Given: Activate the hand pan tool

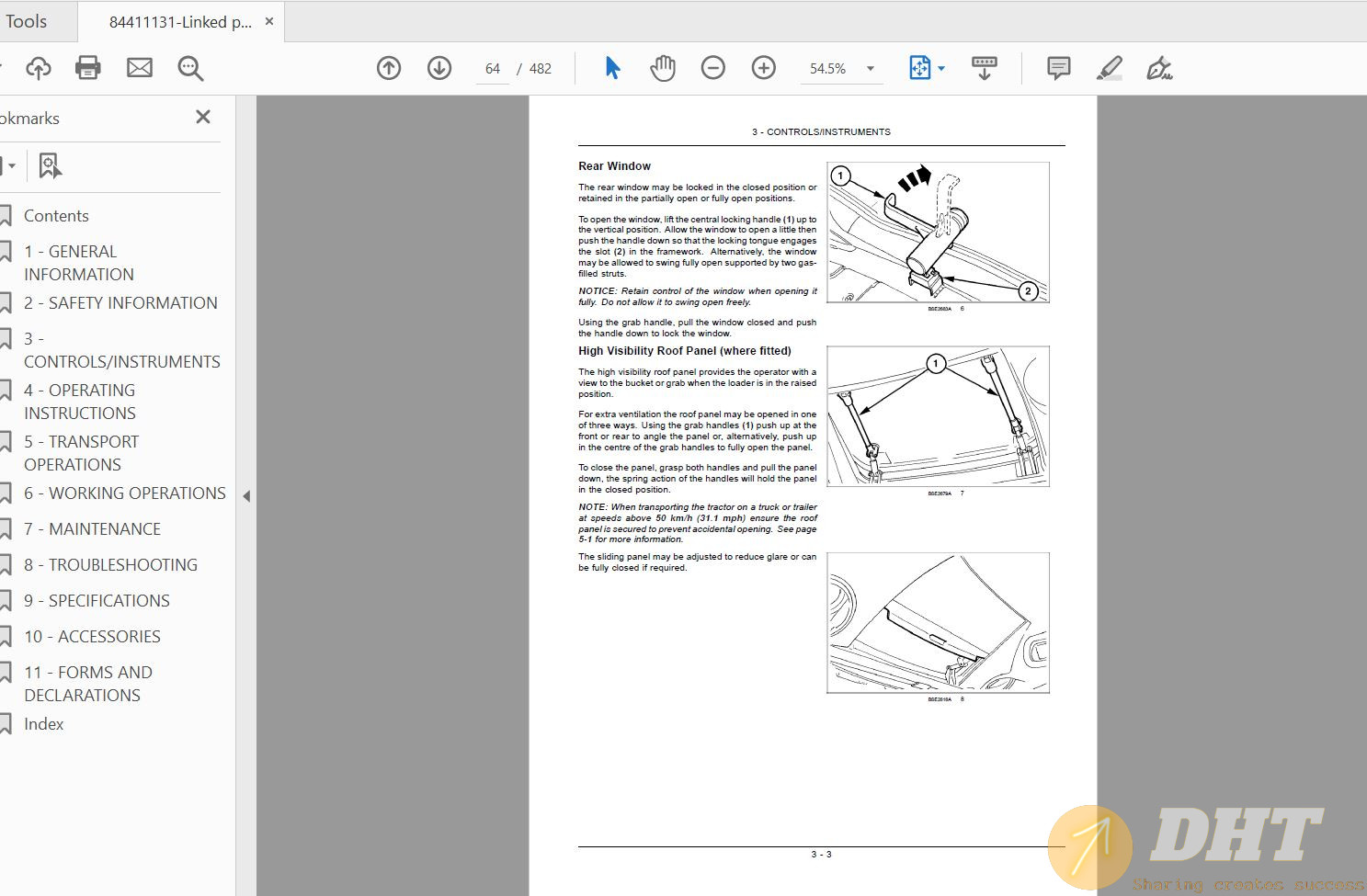Looking at the screenshot, I should point(662,68).
